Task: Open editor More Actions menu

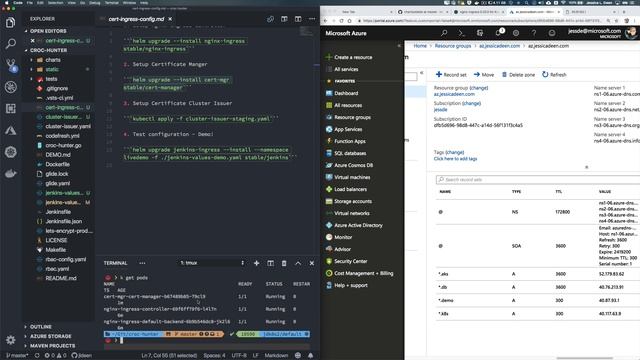Action: pos(312,19)
